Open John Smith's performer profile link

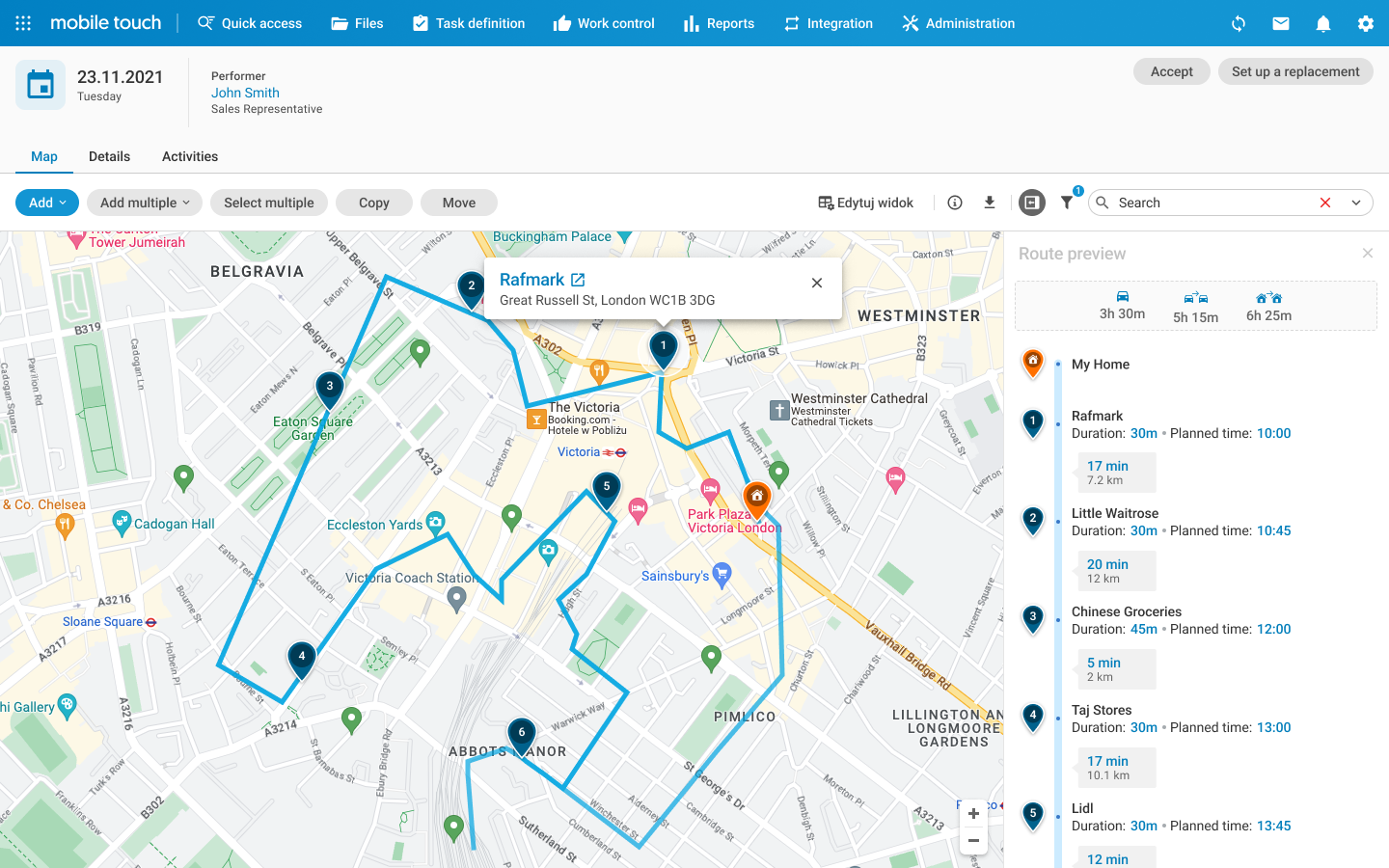(x=245, y=93)
